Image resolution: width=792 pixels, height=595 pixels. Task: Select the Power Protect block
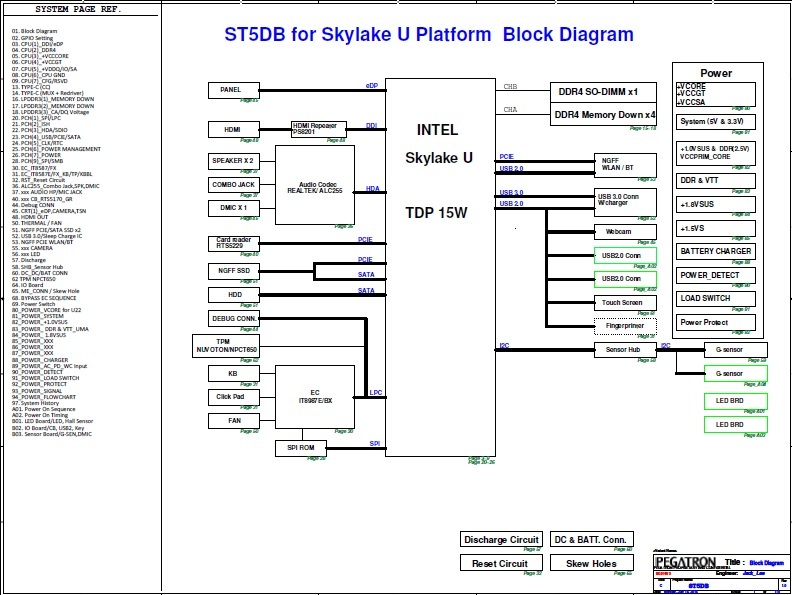716,322
